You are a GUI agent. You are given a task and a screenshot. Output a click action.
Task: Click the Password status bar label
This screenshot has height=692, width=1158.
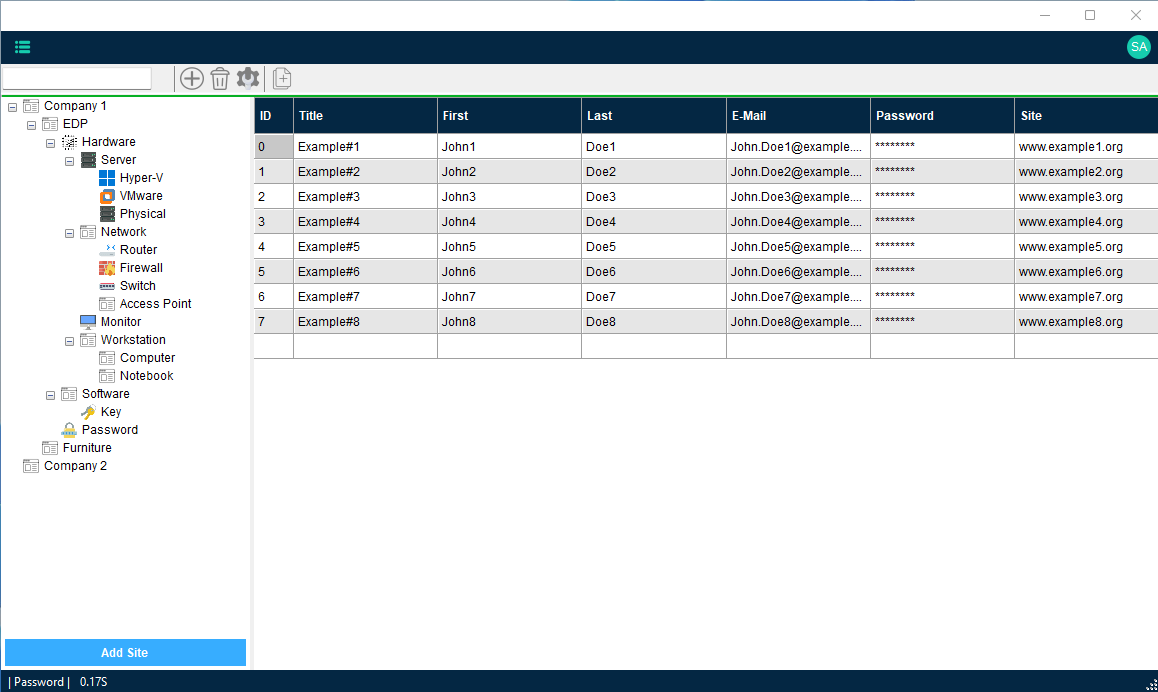coord(39,682)
